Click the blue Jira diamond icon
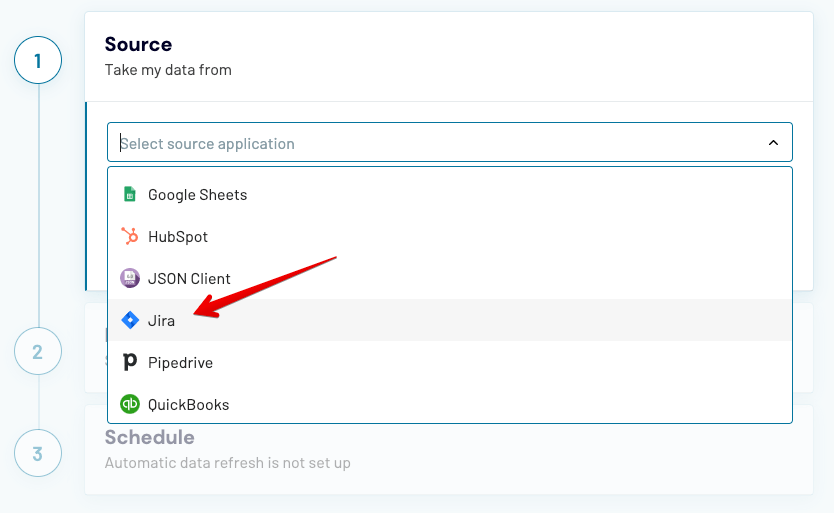 coord(129,321)
